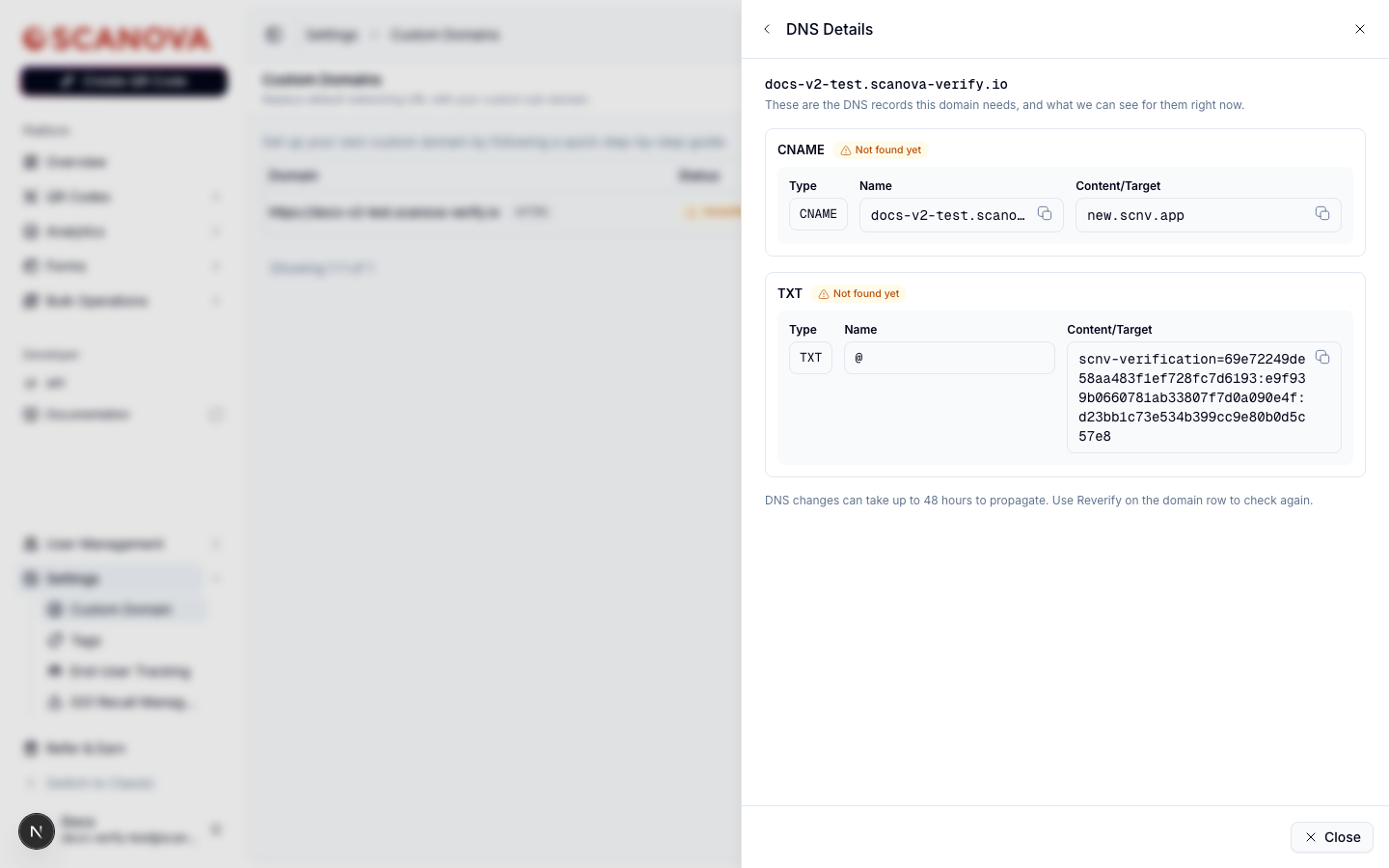Click the Scanova logo in sidebar
Image resolution: width=1389 pixels, height=868 pixels.
pos(117,39)
